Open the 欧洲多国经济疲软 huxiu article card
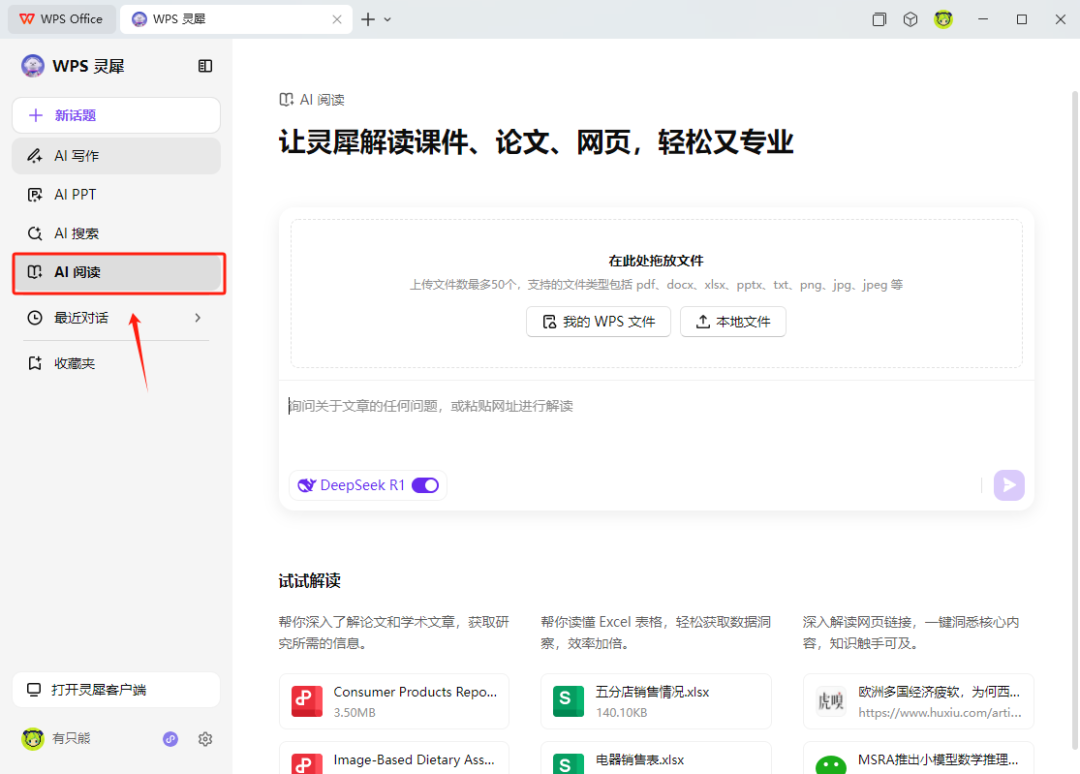The image size is (1080, 774). (x=918, y=701)
